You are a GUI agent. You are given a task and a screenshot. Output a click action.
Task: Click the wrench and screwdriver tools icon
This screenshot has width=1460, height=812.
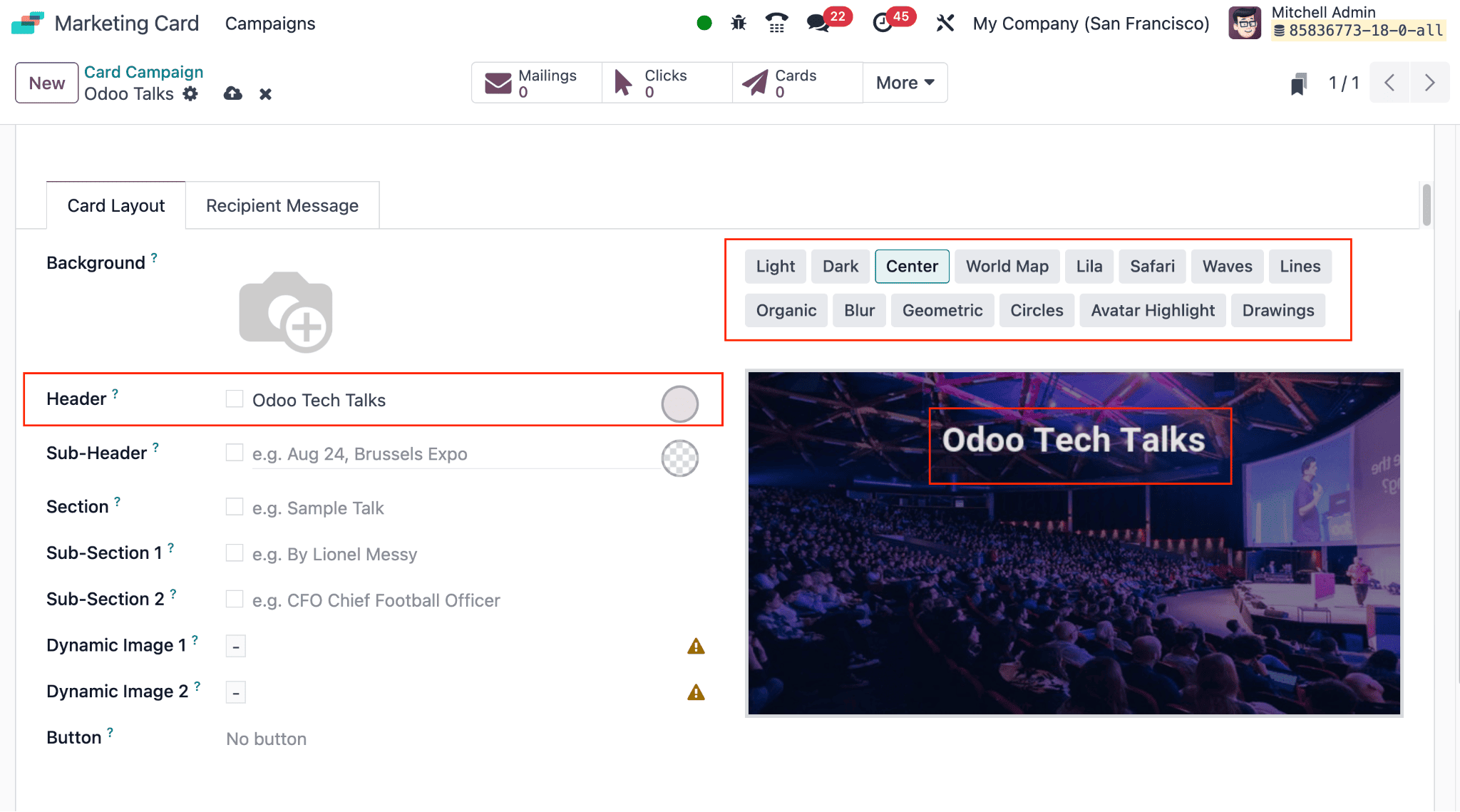pyautogui.click(x=945, y=24)
